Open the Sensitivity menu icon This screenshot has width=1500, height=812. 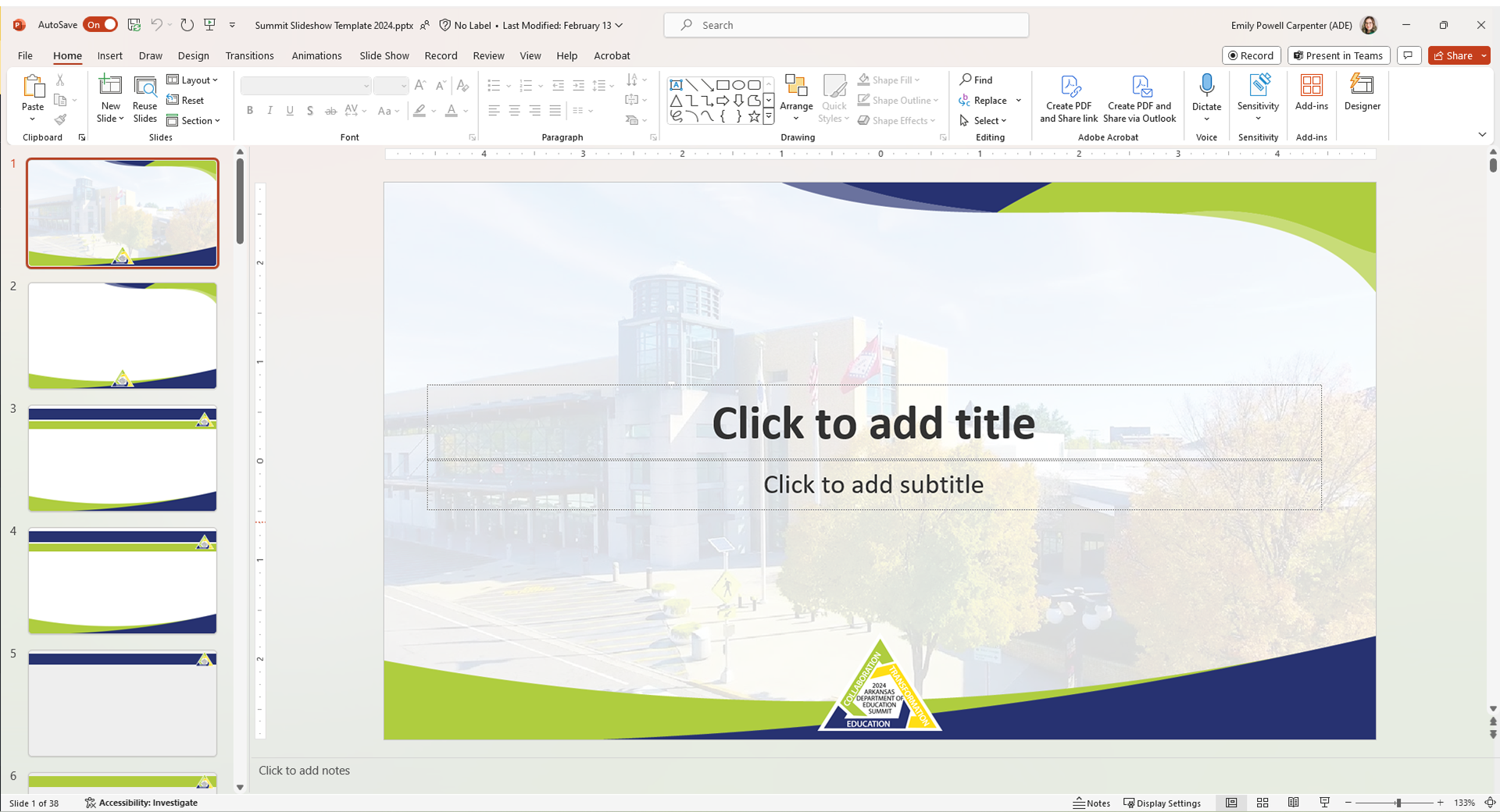1259,86
